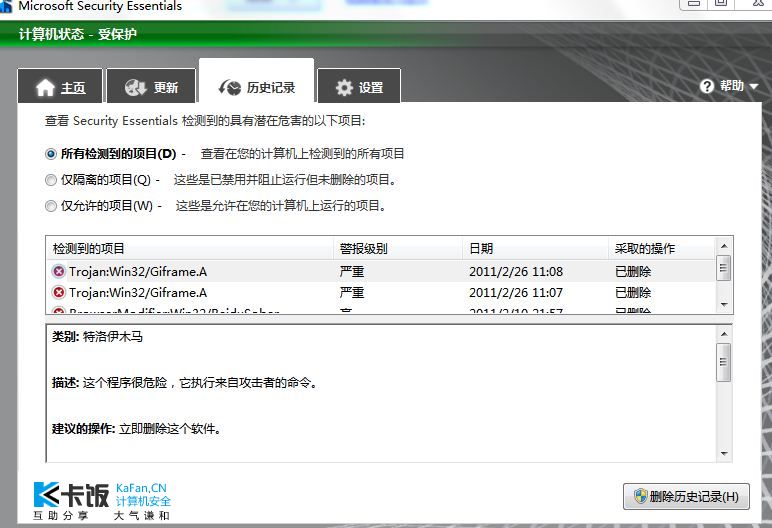
Task: Click 已删除 action in the 11:08 row
Action: tap(633, 271)
